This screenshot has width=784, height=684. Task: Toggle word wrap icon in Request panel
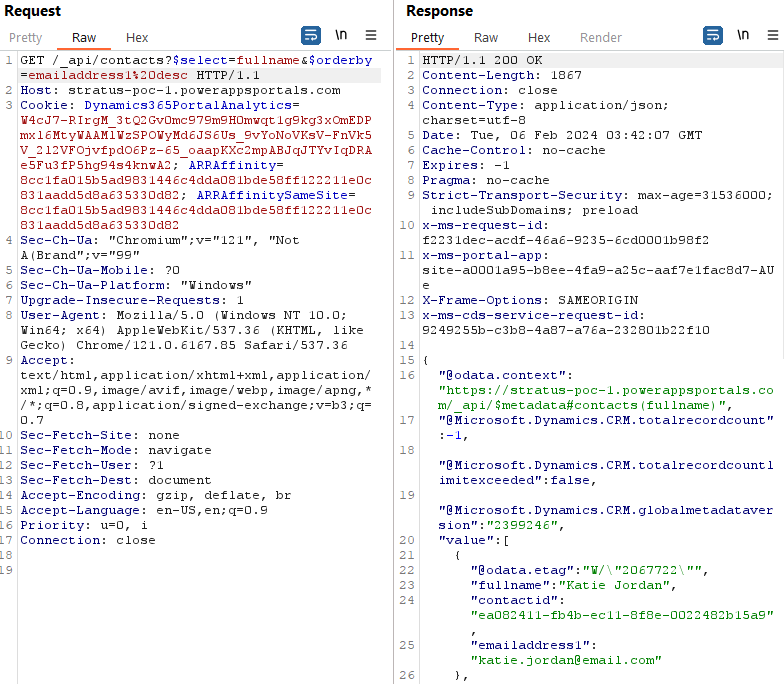[x=310, y=36]
